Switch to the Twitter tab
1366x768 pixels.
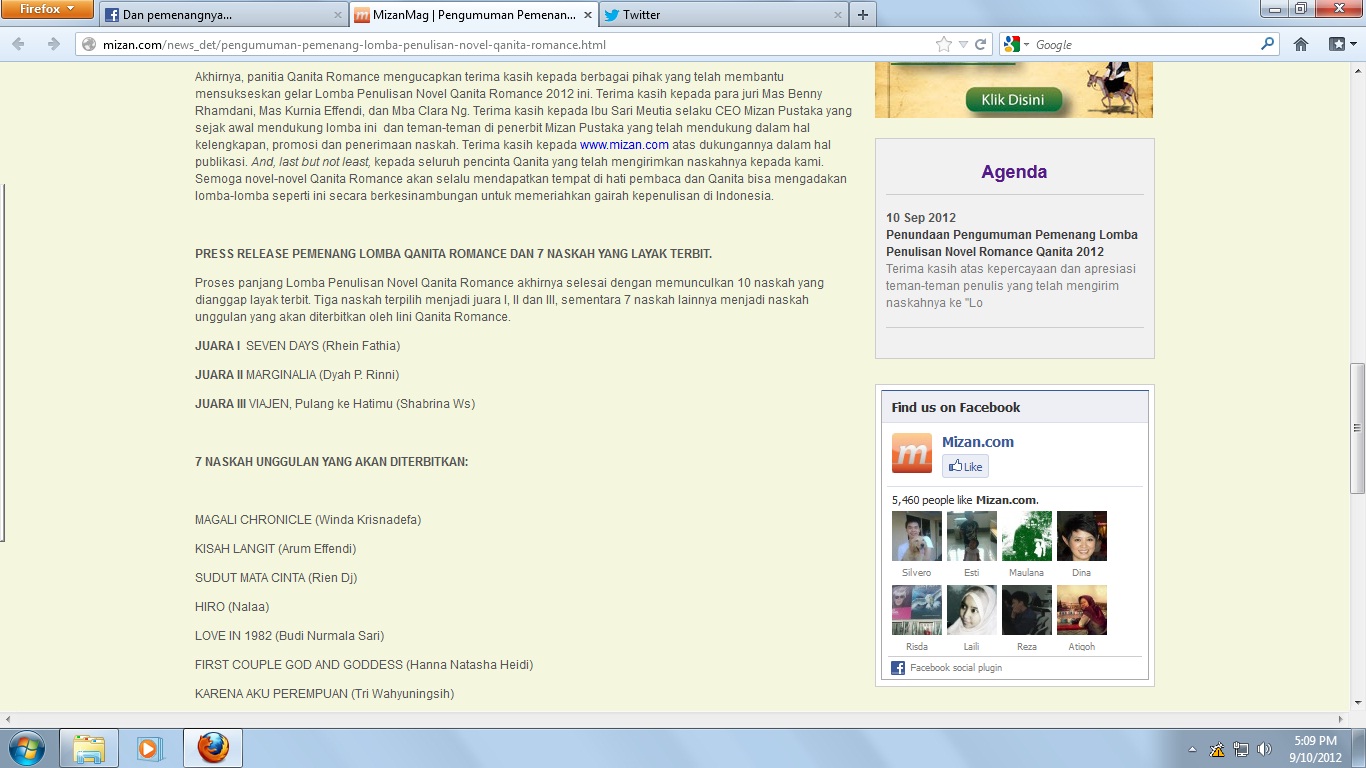(x=722, y=15)
